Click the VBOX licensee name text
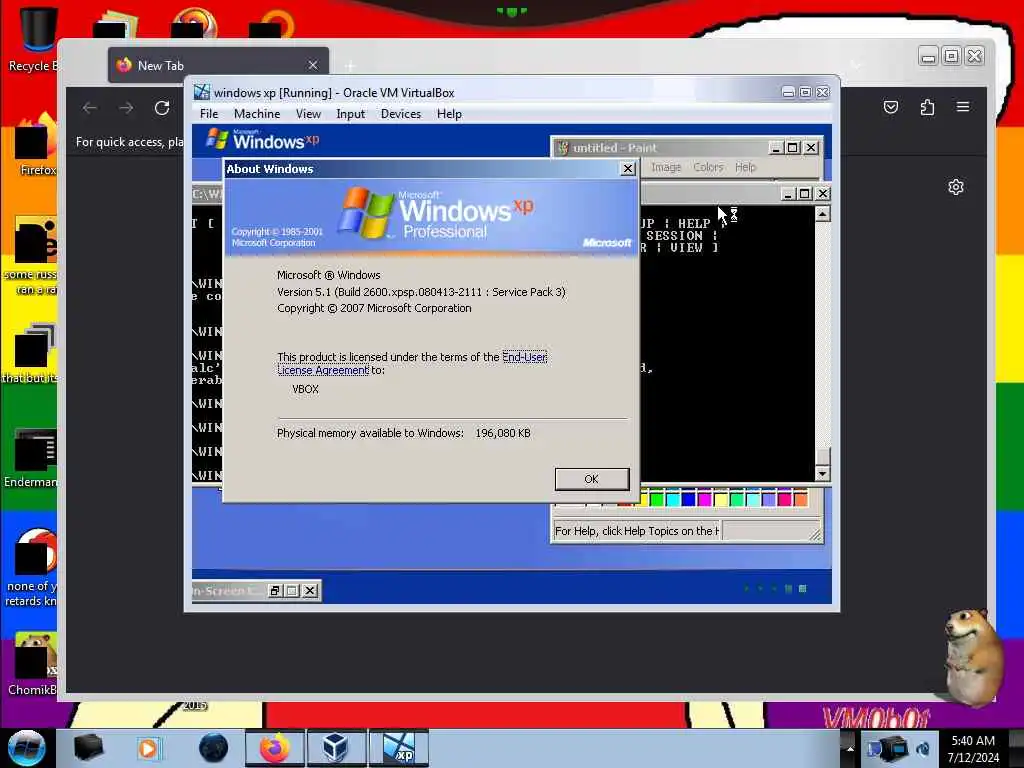Image resolution: width=1024 pixels, height=768 pixels. [306, 389]
